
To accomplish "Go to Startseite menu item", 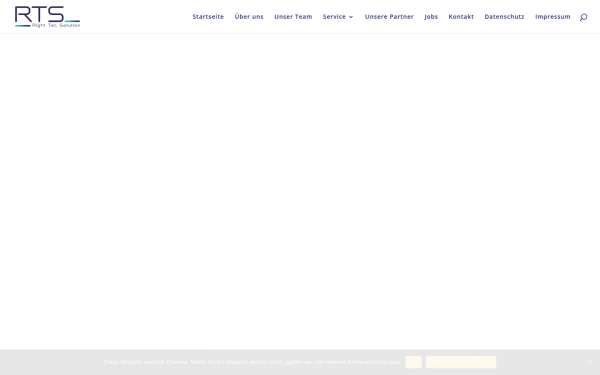I will click(208, 16).
